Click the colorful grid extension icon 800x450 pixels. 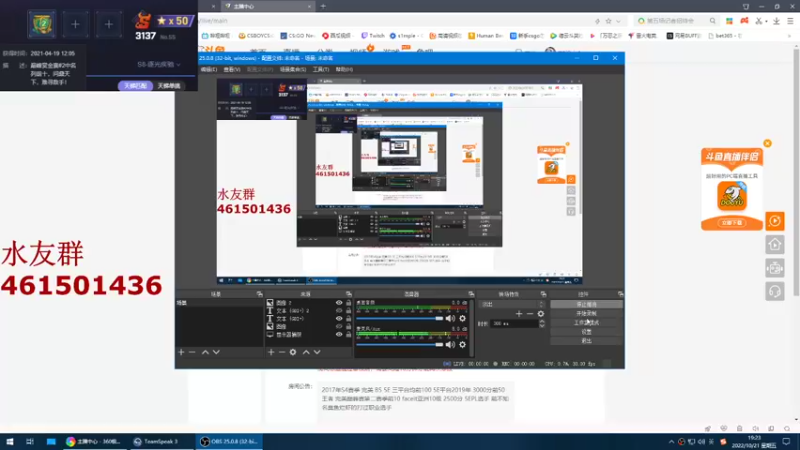730,21
